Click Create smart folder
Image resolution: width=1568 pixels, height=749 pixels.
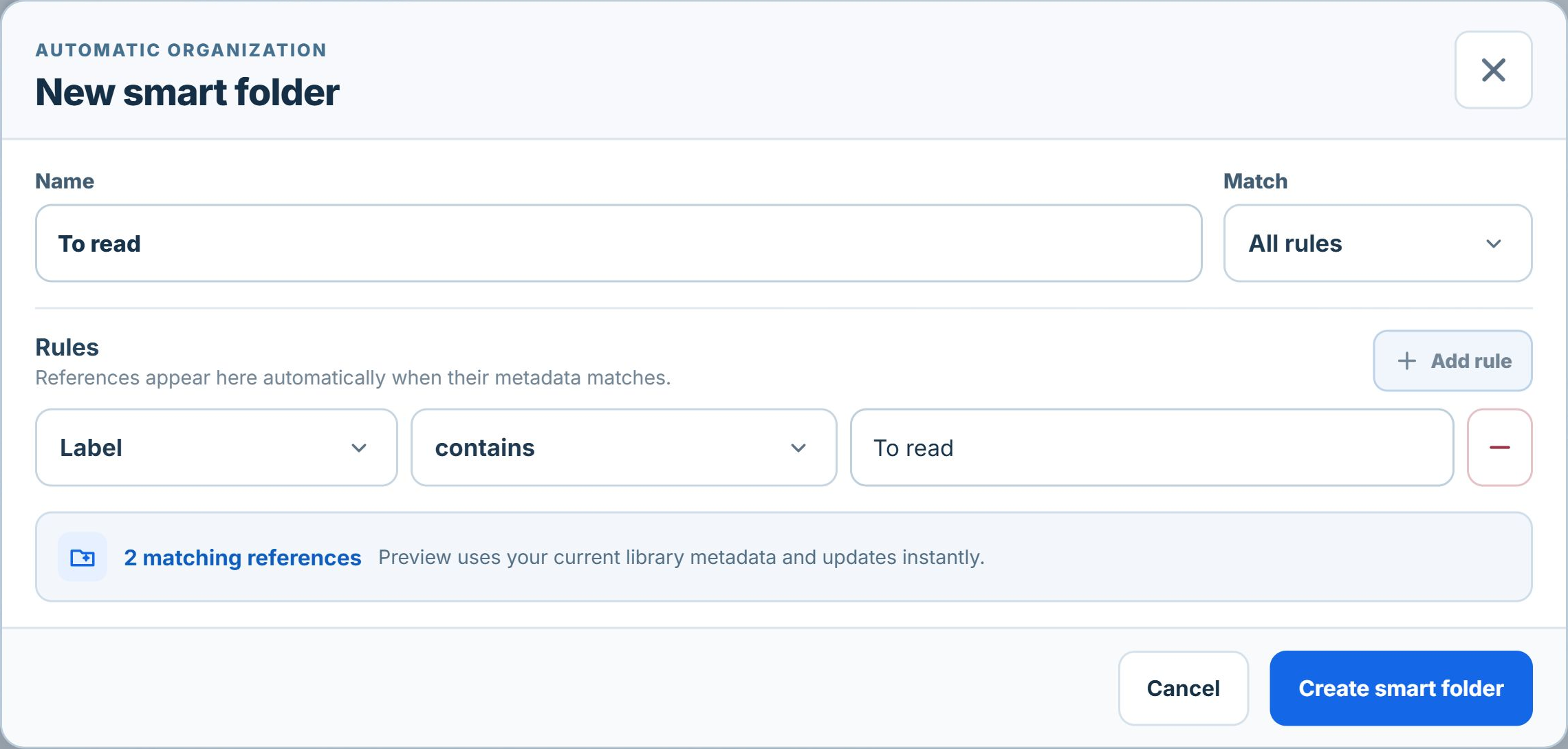pos(1401,688)
